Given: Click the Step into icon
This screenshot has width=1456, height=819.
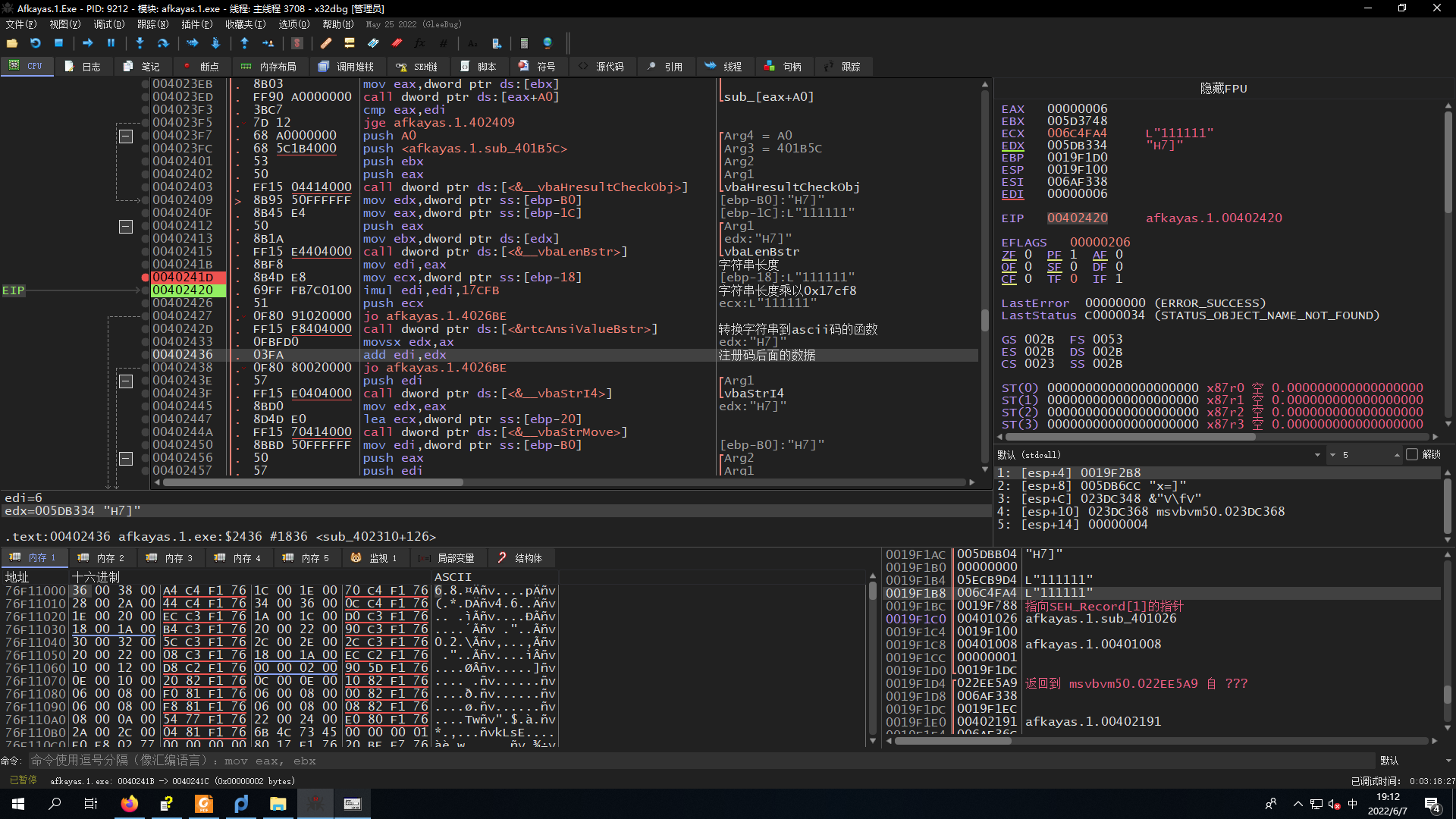Looking at the screenshot, I should tap(140, 43).
